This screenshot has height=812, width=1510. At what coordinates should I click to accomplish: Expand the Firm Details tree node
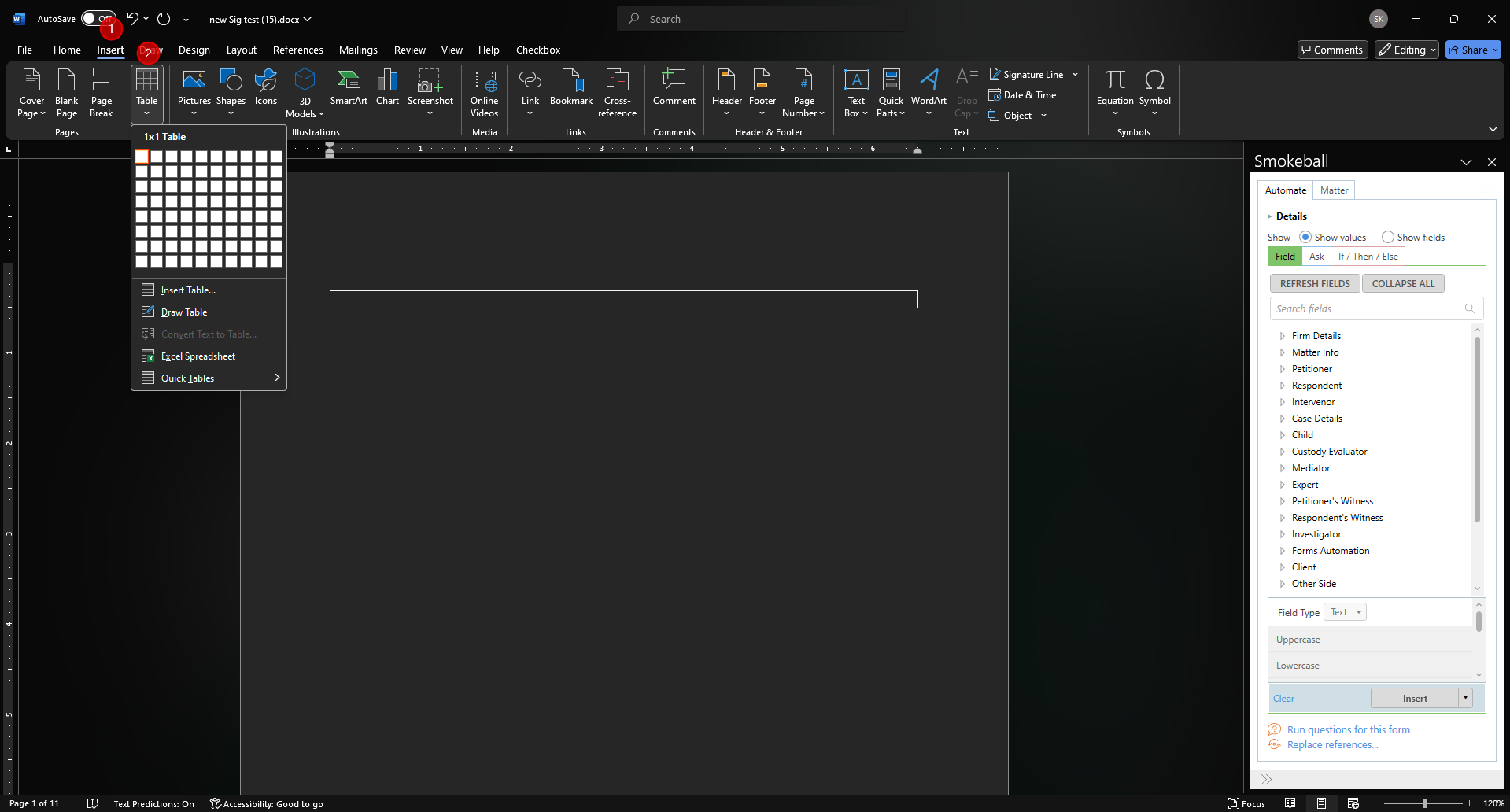click(1282, 336)
